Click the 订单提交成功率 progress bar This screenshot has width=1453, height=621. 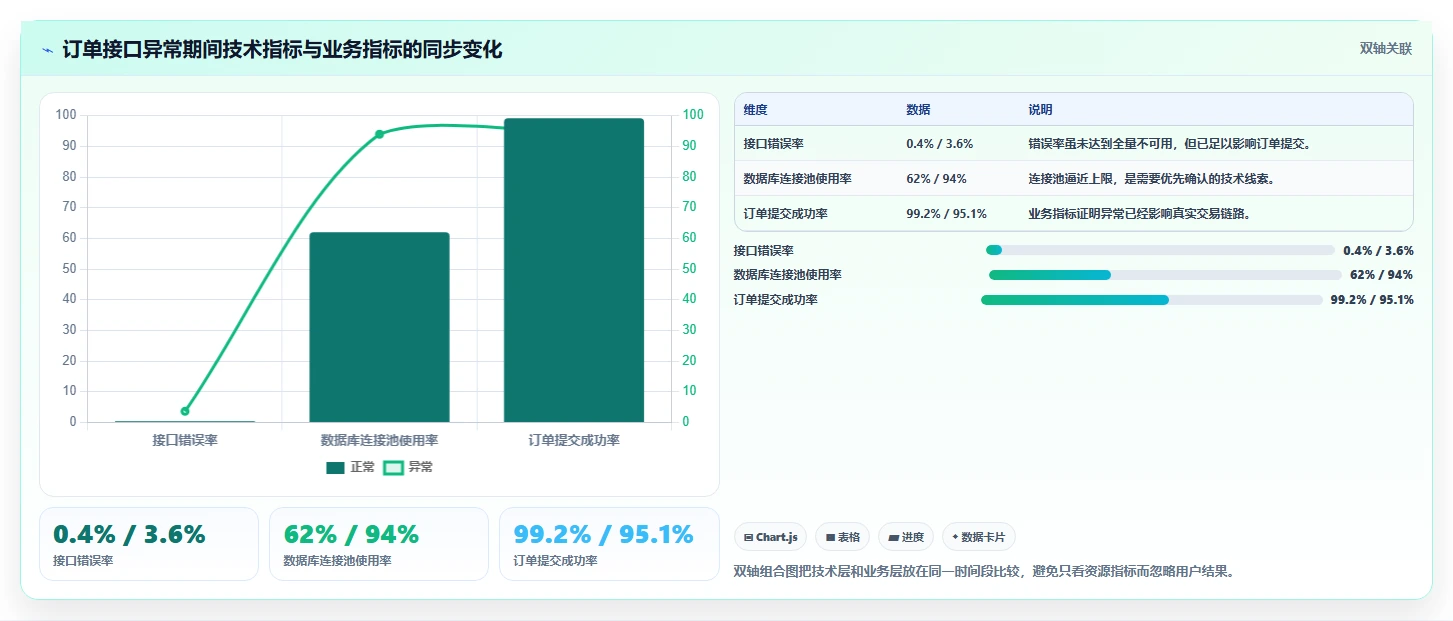coord(1152,300)
